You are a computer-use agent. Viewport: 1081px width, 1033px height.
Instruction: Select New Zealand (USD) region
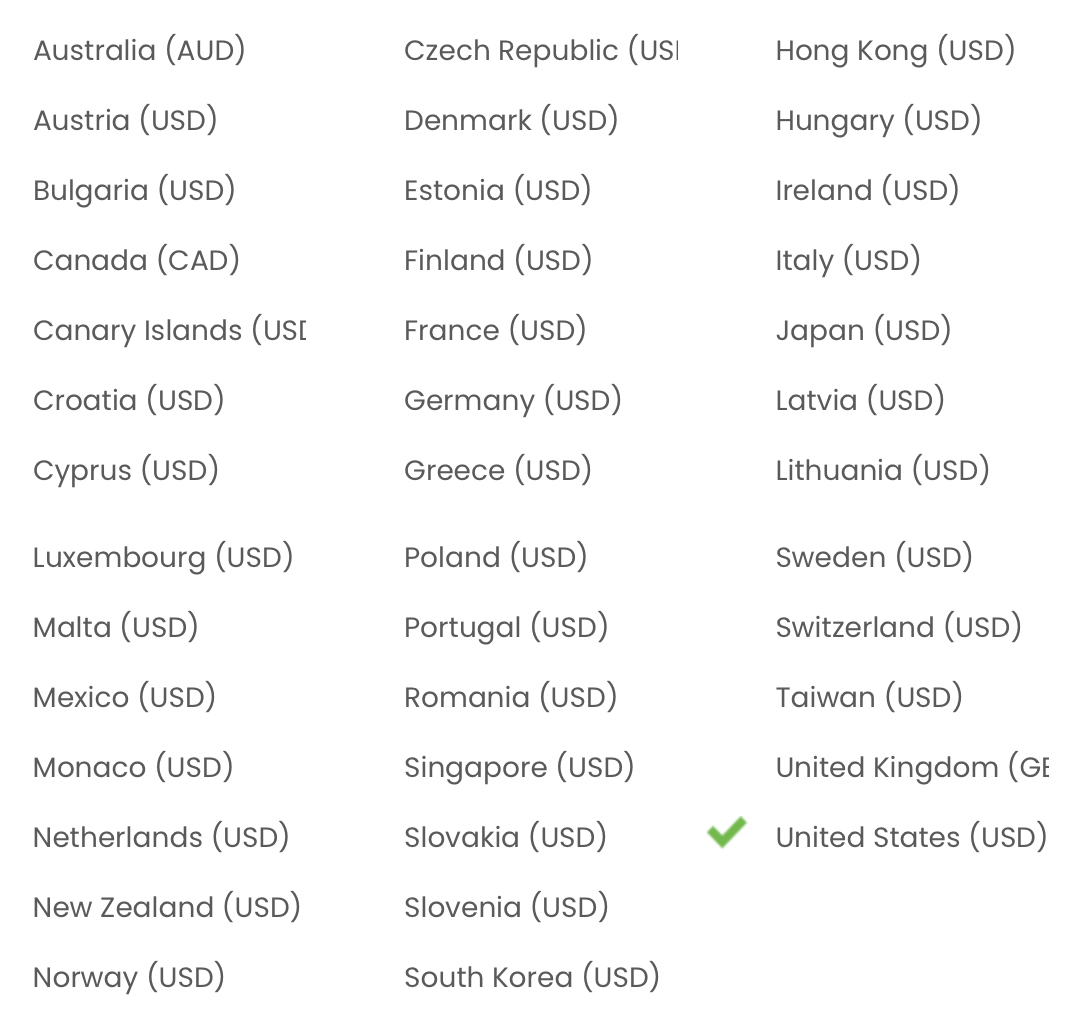coord(166,907)
